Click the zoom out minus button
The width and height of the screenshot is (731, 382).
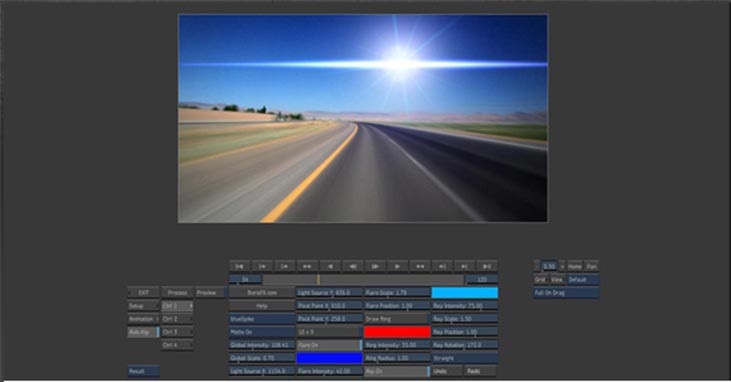tap(537, 266)
